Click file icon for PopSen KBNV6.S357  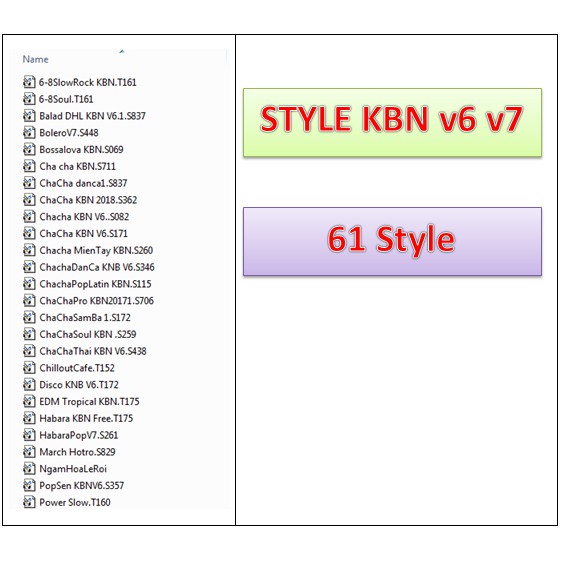pos(29,486)
